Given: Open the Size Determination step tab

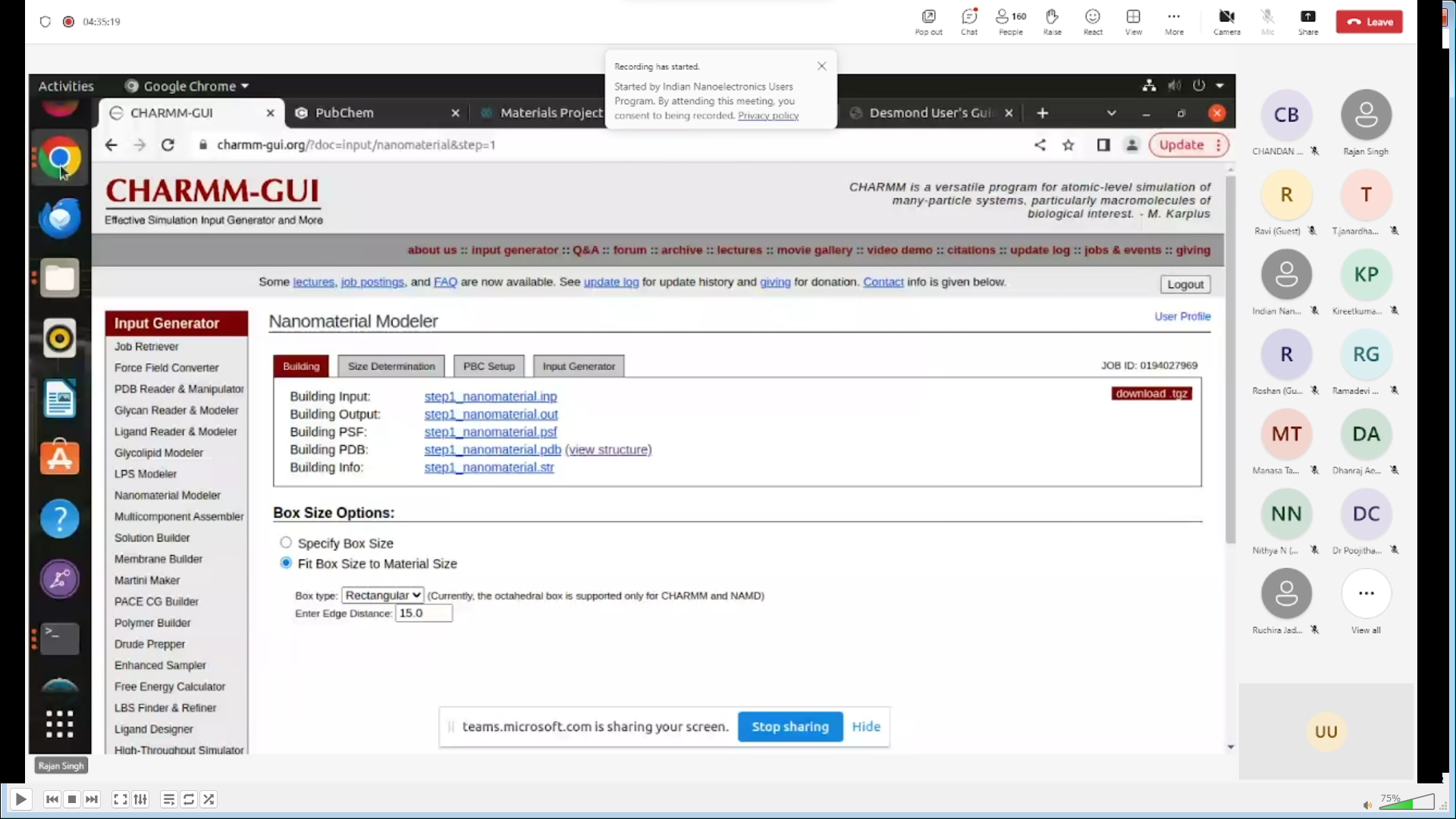Looking at the screenshot, I should tap(391, 366).
